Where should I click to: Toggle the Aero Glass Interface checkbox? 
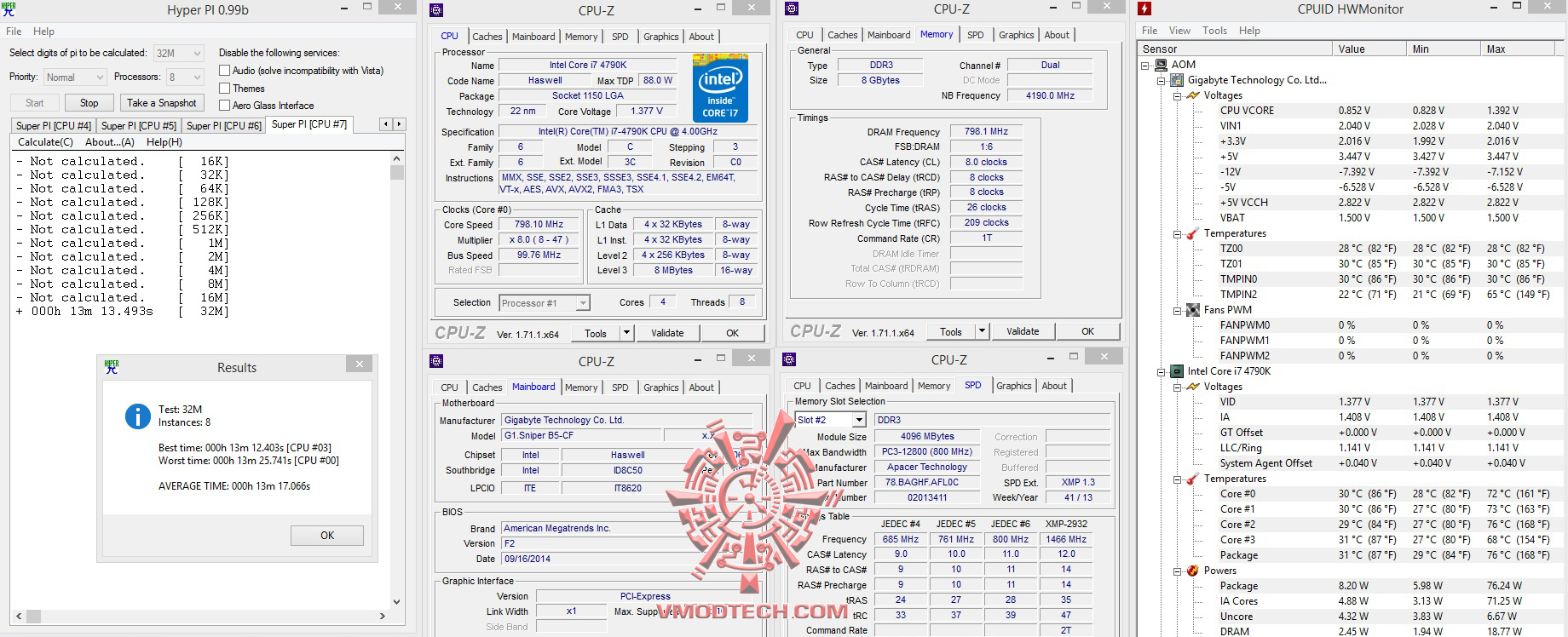coord(225,106)
